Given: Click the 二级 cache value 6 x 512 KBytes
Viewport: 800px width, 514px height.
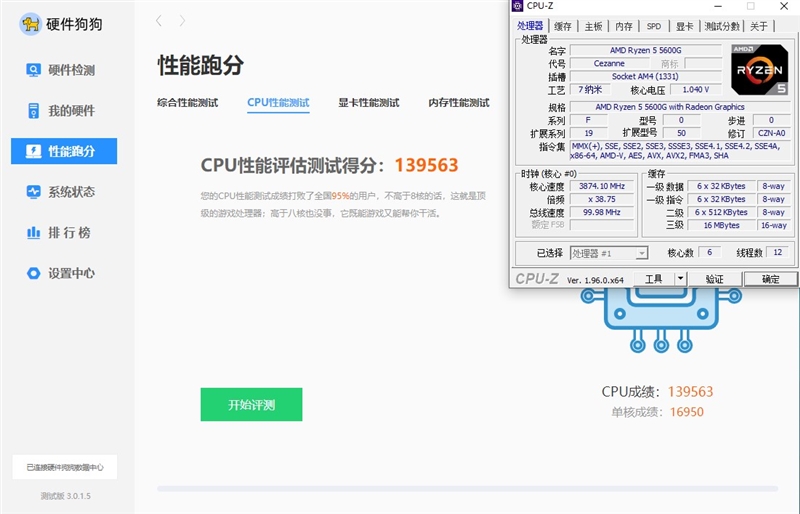Looking at the screenshot, I should click(721, 212).
